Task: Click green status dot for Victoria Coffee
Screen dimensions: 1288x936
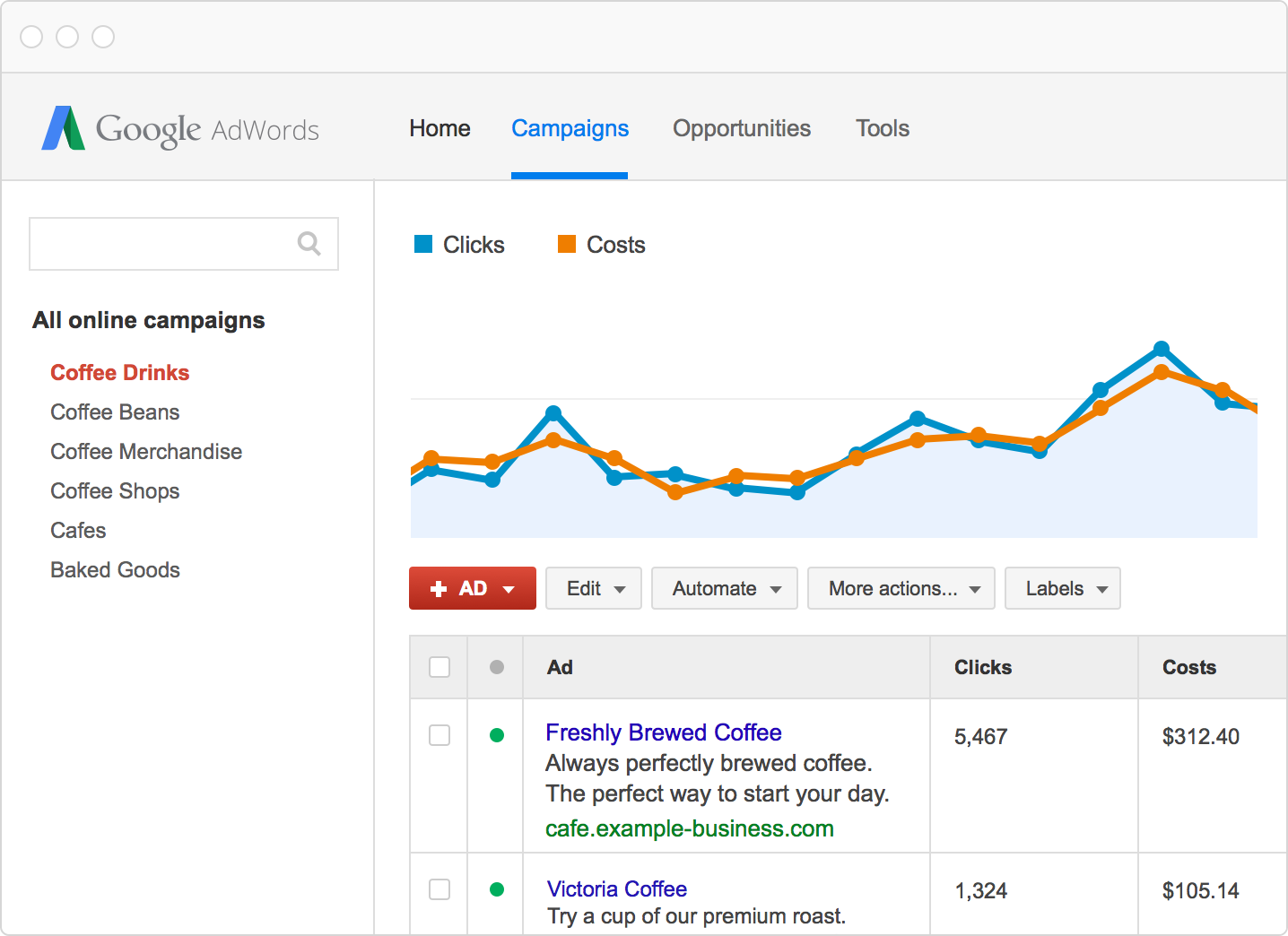Action: click(x=497, y=889)
